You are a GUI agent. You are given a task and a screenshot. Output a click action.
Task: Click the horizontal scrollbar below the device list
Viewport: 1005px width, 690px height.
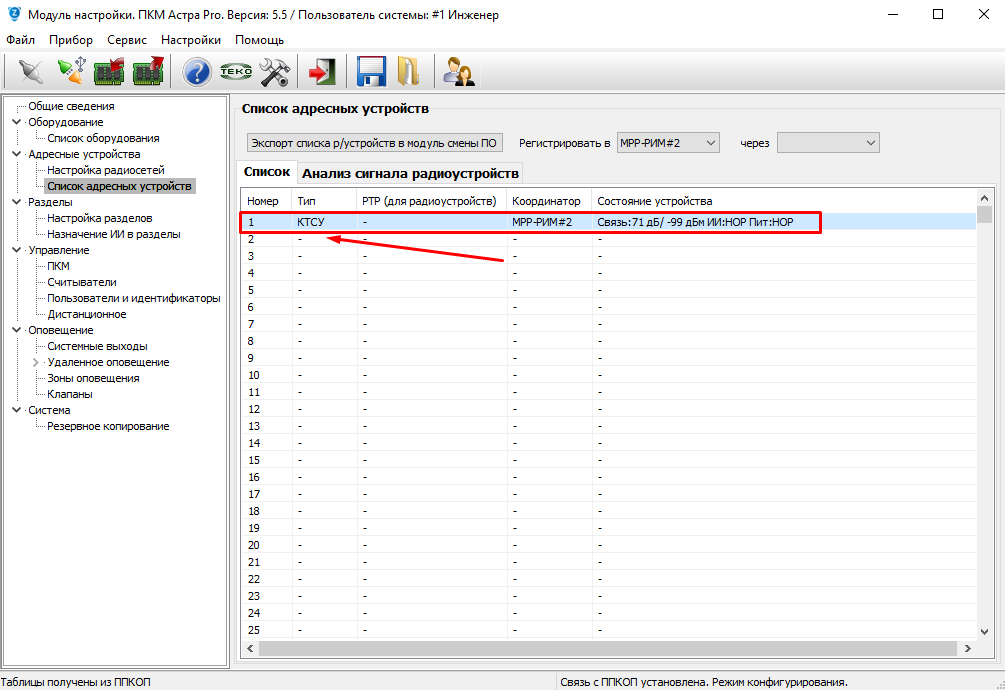pos(600,649)
